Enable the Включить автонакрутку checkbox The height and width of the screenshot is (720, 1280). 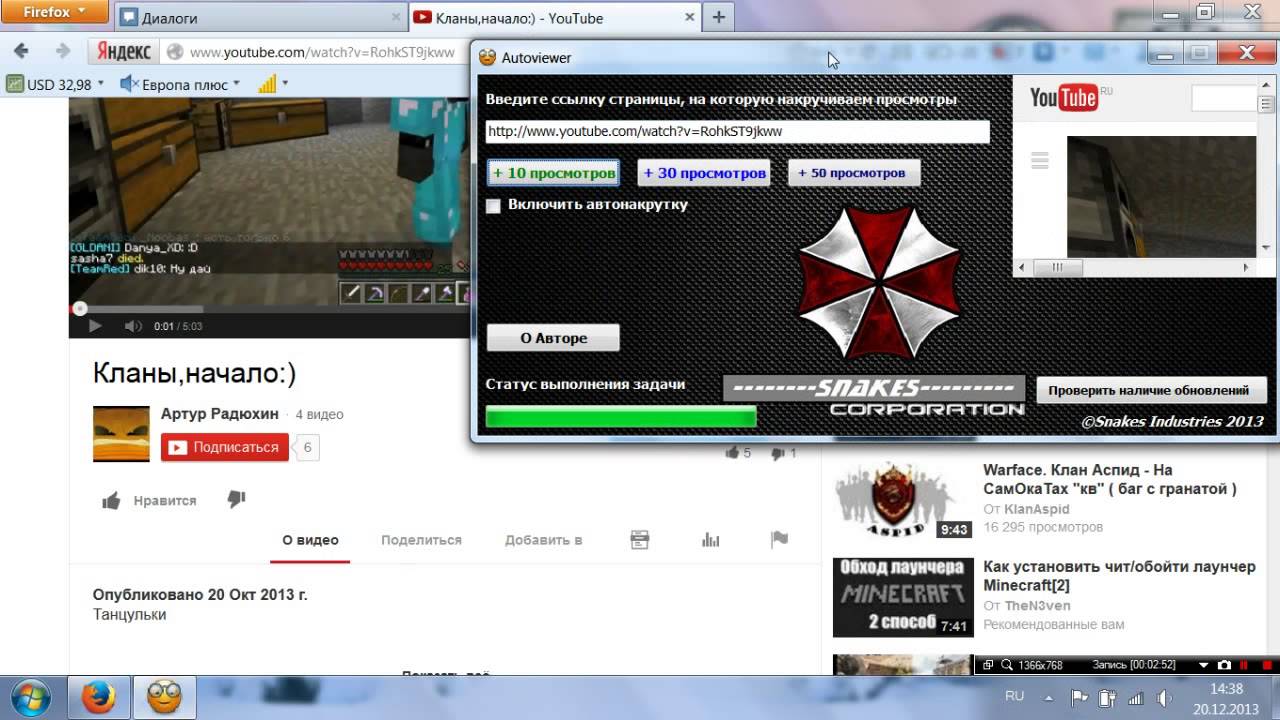[493, 206]
